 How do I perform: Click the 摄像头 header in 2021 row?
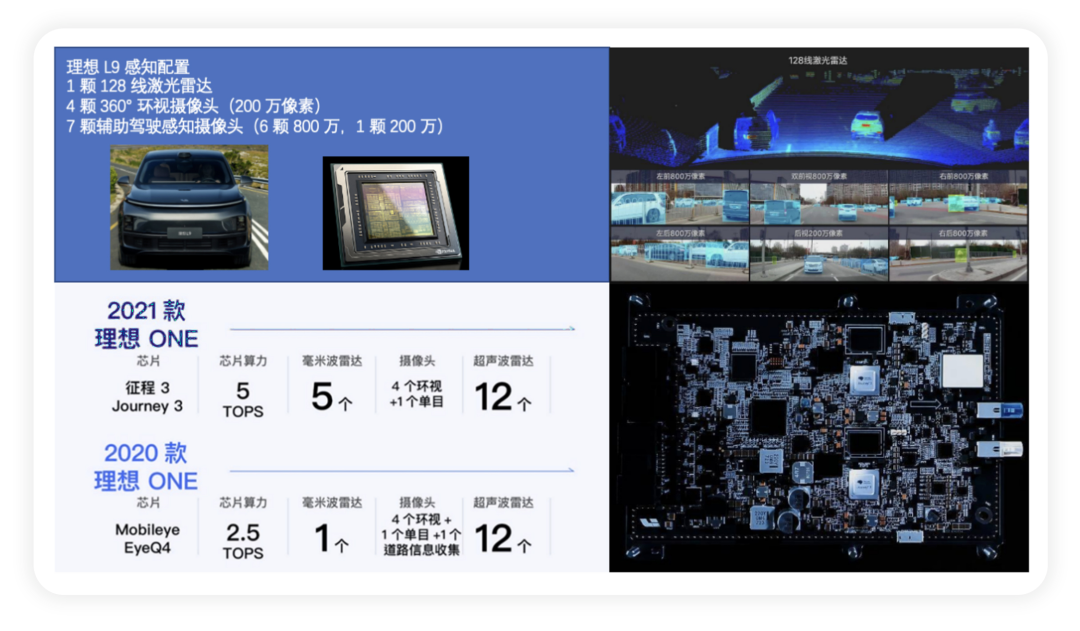click(x=417, y=361)
